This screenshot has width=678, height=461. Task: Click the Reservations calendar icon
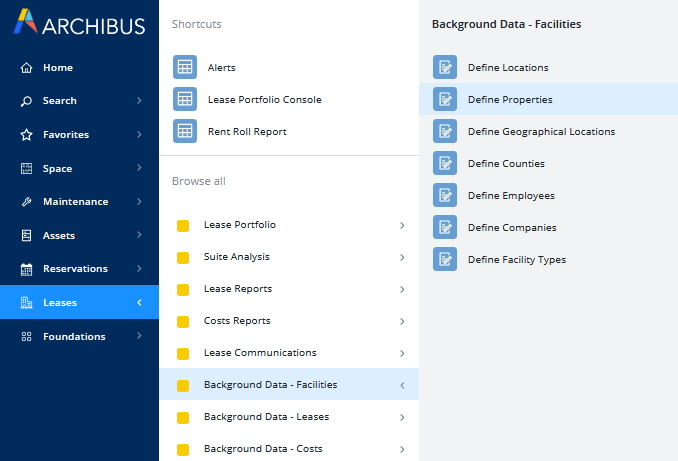coord(27,269)
